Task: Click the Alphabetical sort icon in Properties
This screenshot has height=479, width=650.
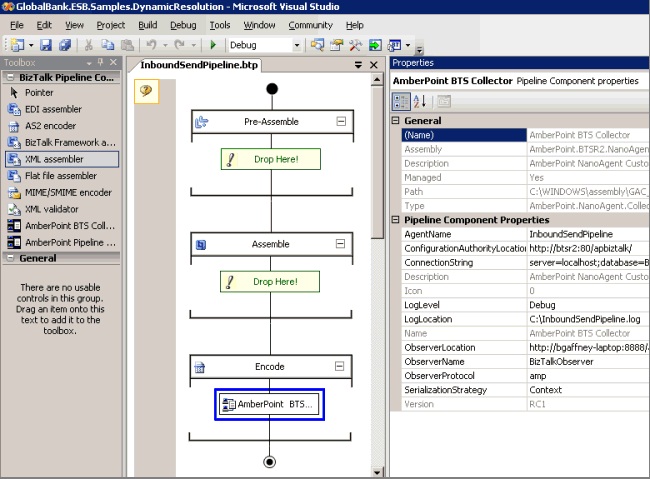Action: (420, 101)
